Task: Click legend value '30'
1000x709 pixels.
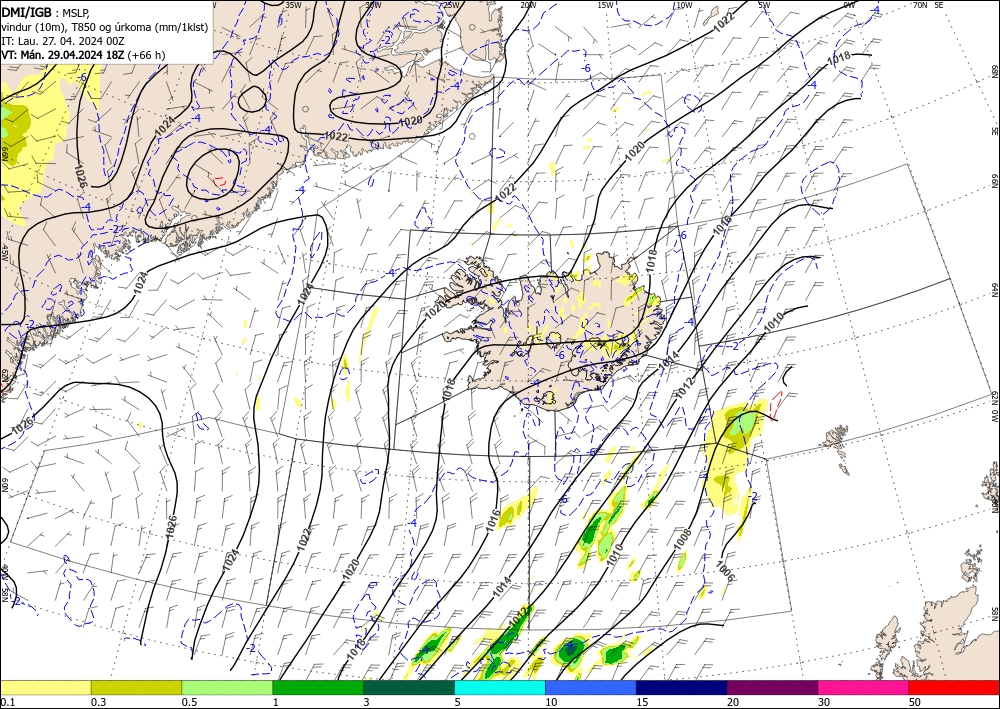Action: tap(823, 702)
